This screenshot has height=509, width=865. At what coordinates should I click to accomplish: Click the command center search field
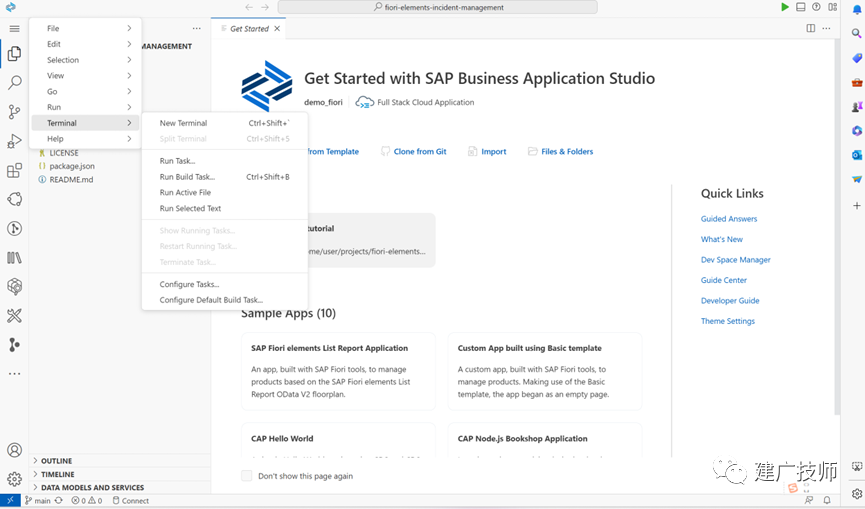[437, 7]
